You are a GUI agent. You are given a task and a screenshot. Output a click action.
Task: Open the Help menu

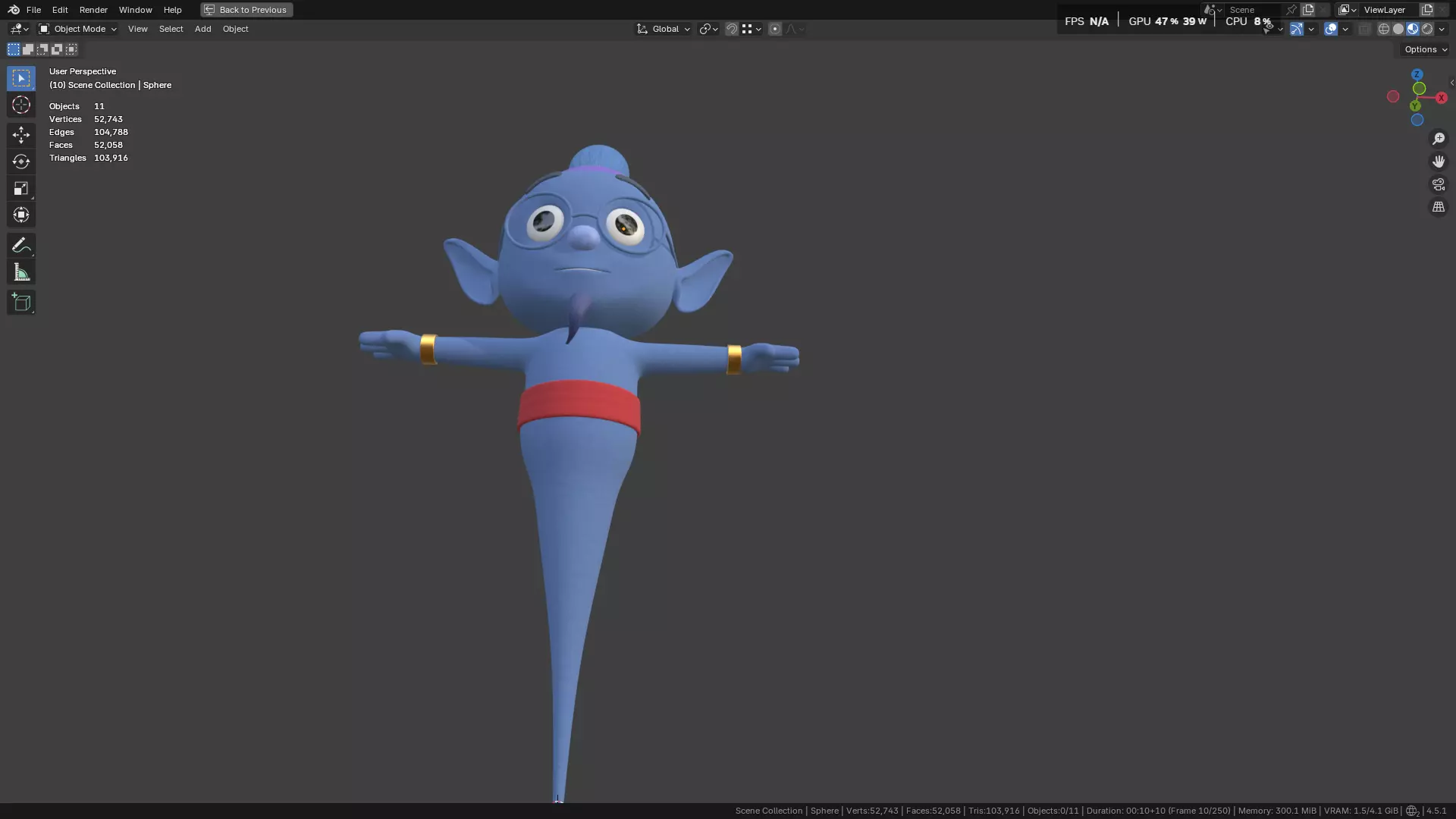point(172,10)
